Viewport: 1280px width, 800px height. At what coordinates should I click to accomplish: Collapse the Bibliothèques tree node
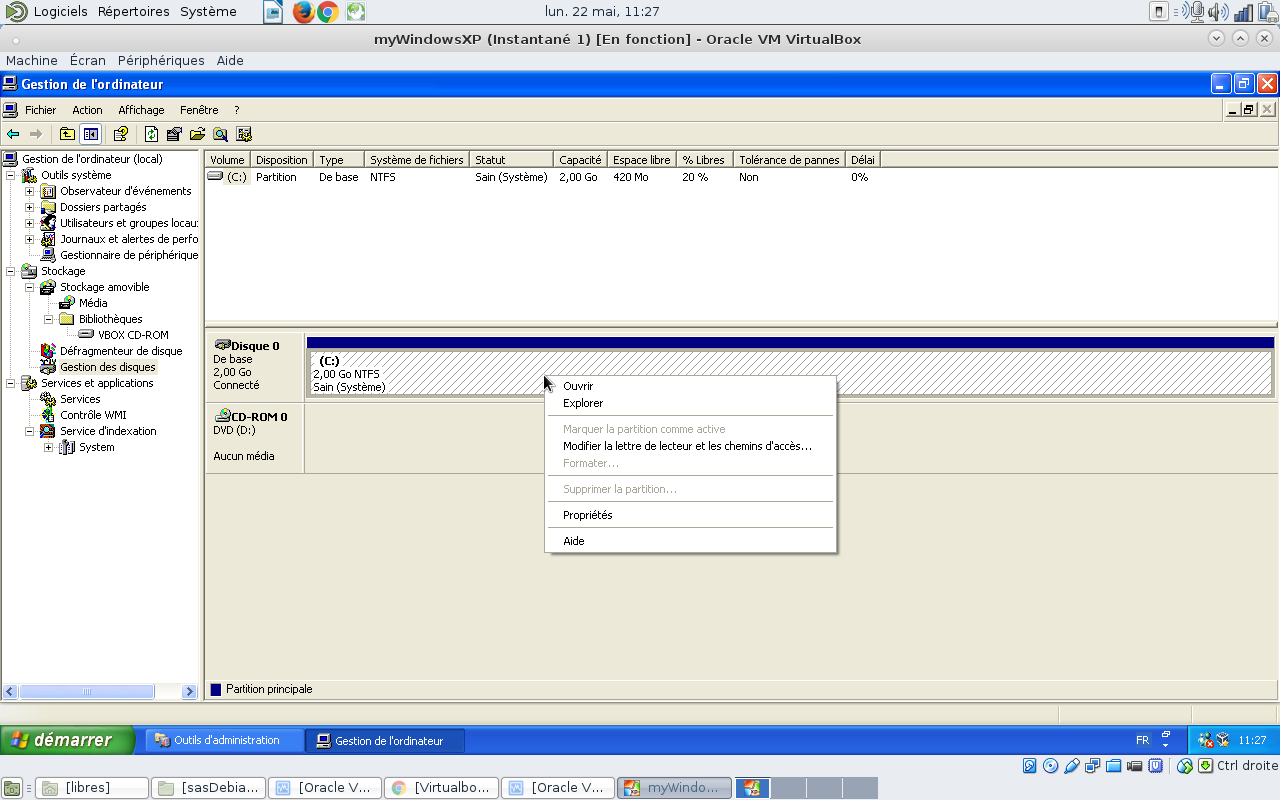(x=49, y=319)
